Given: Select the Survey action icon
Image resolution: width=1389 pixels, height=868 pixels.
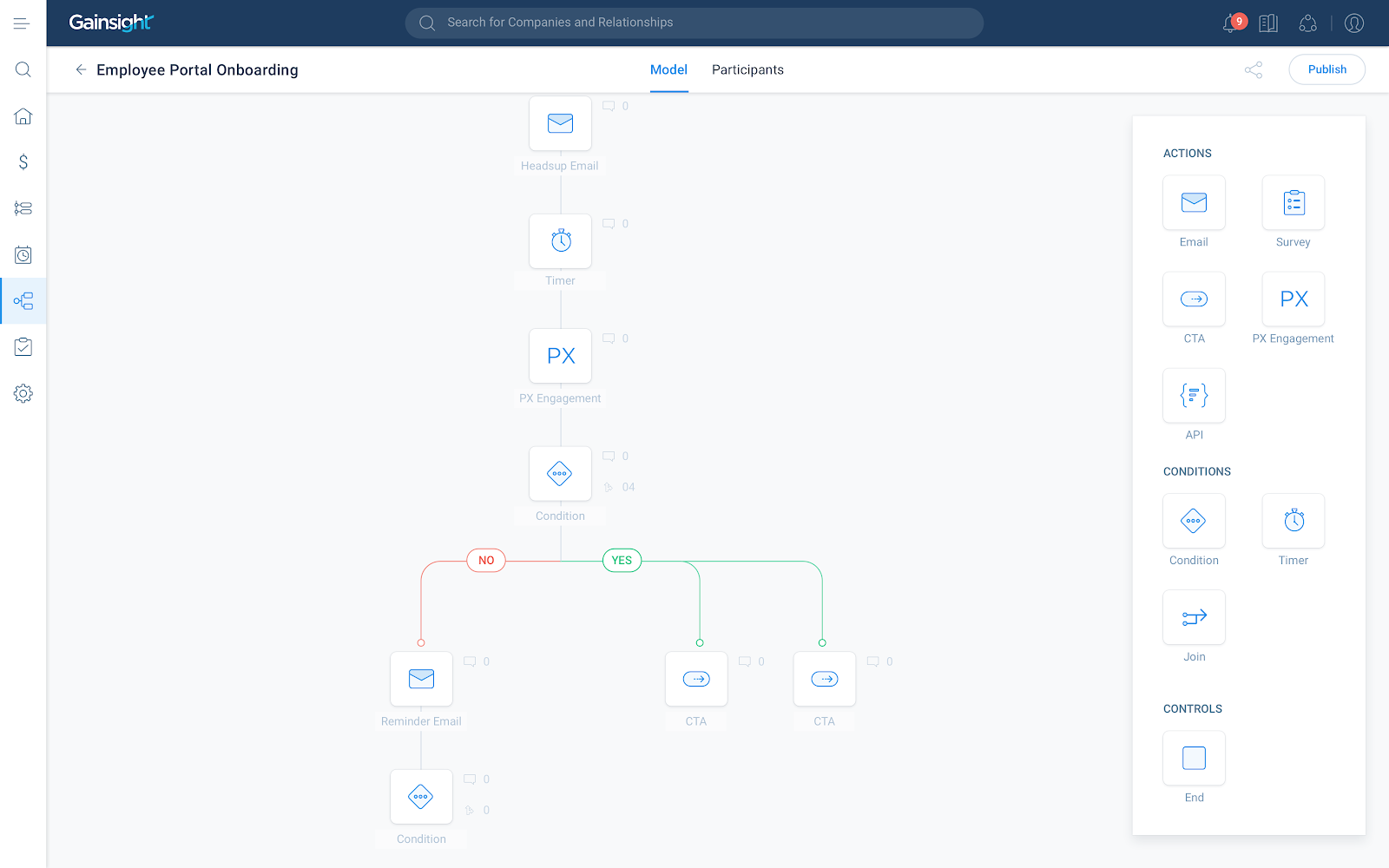Looking at the screenshot, I should click(x=1293, y=203).
